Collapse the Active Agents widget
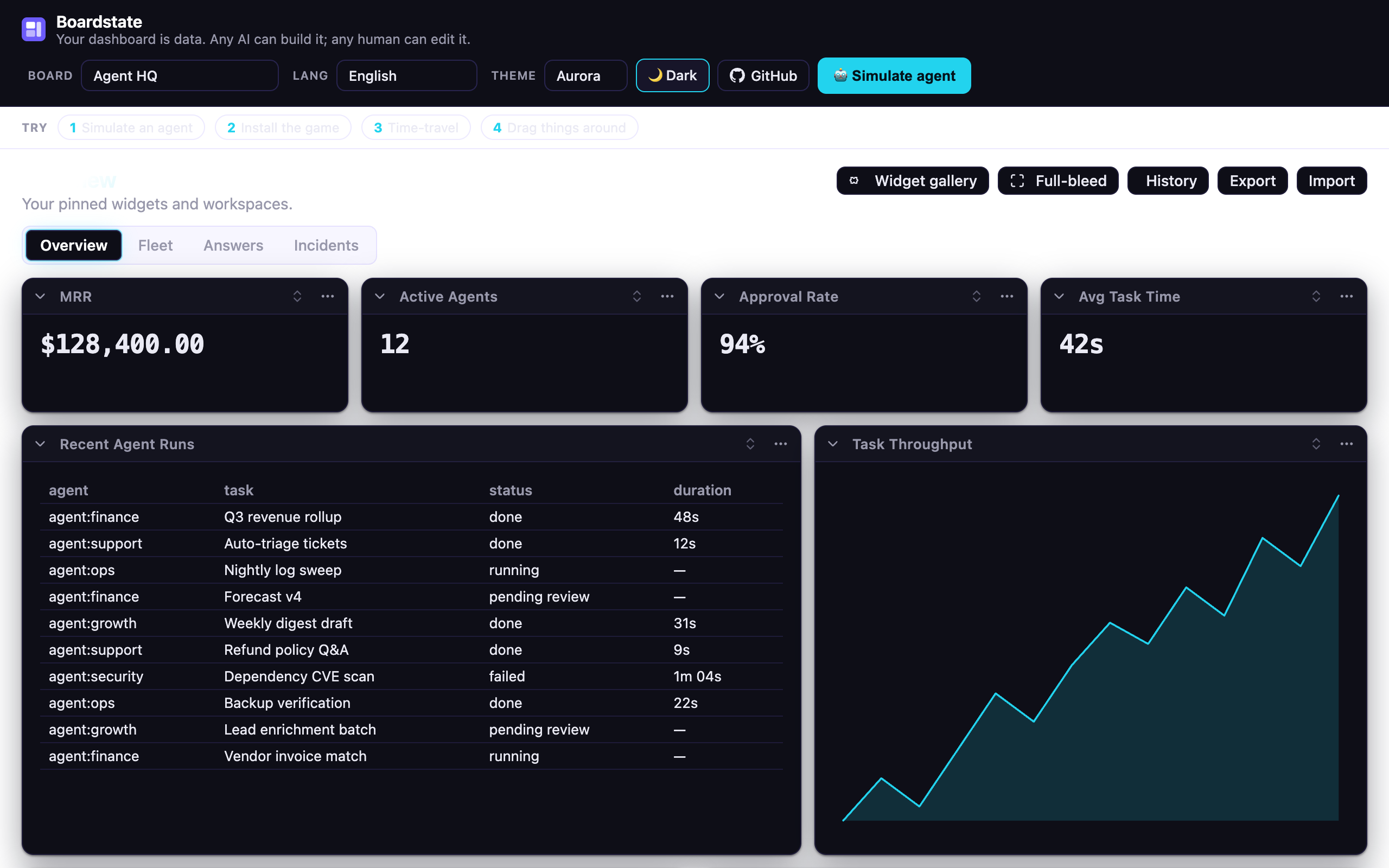 pos(379,296)
